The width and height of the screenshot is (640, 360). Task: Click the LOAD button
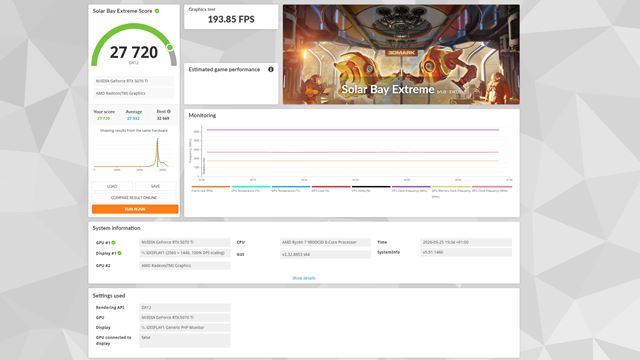point(112,186)
